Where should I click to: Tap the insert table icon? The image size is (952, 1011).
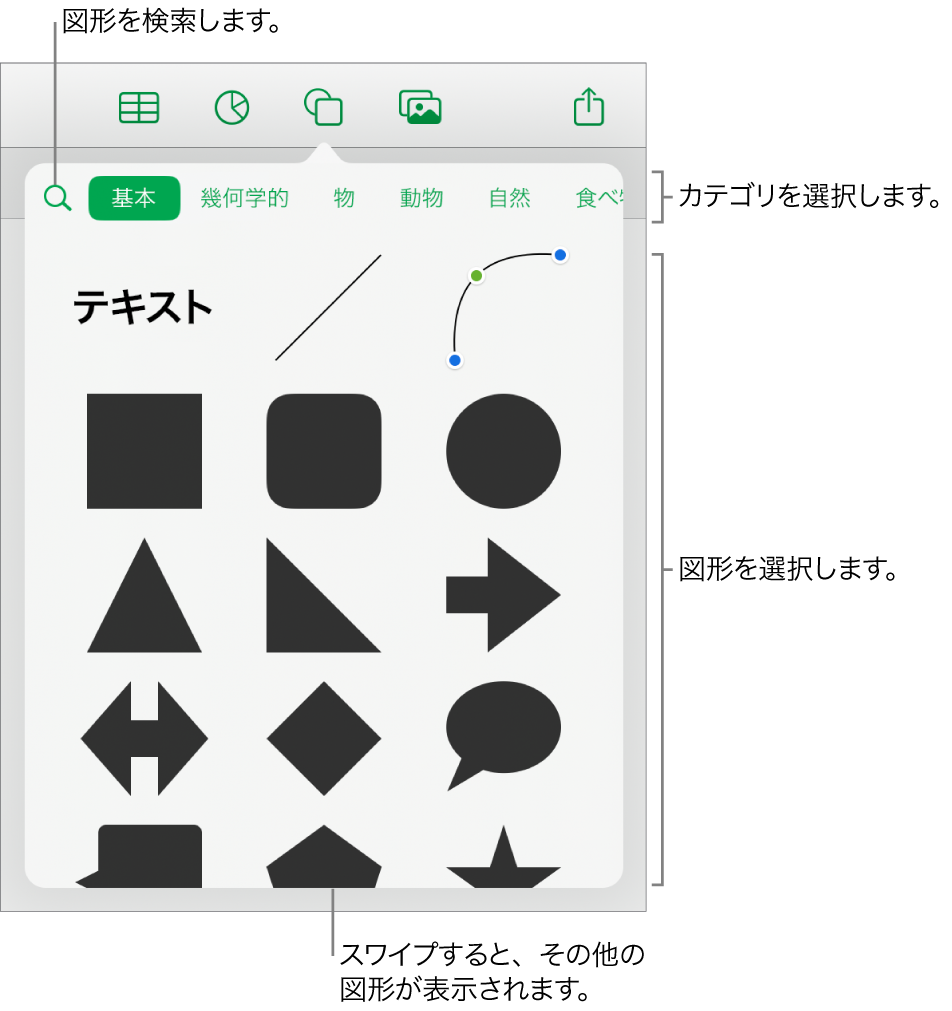click(139, 107)
